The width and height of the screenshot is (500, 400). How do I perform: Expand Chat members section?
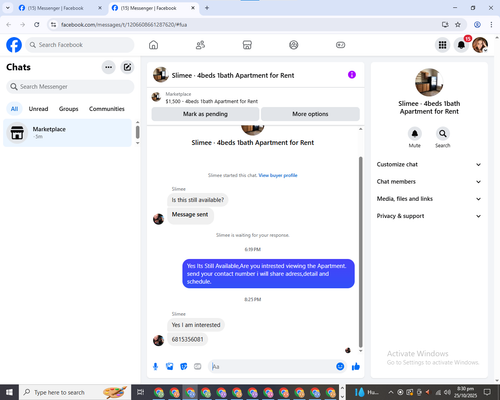tap(429, 182)
